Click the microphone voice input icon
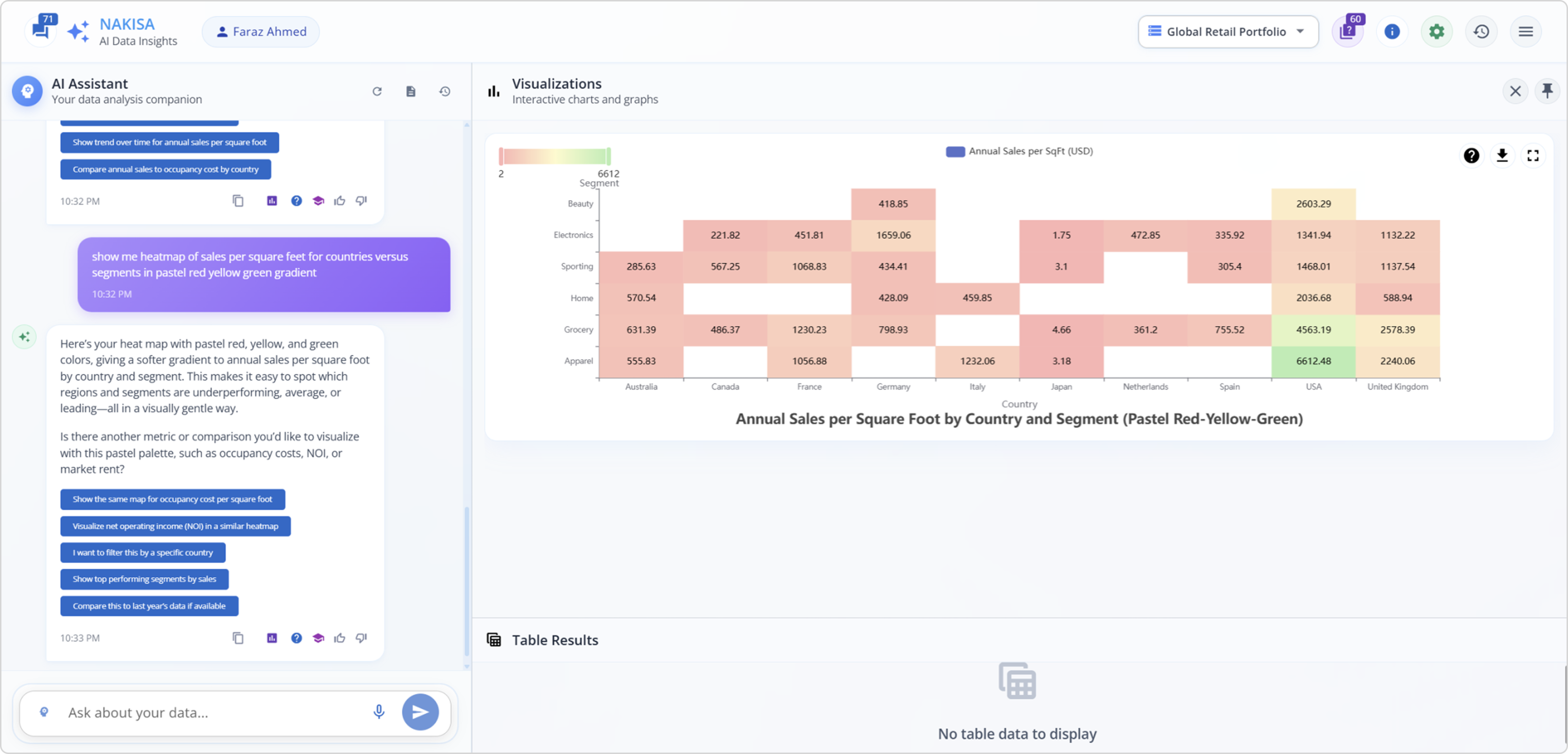Viewport: 1568px width, 754px height. (379, 711)
